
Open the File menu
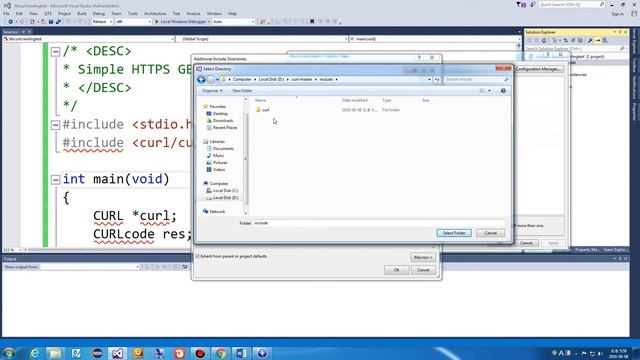coord(7,13)
